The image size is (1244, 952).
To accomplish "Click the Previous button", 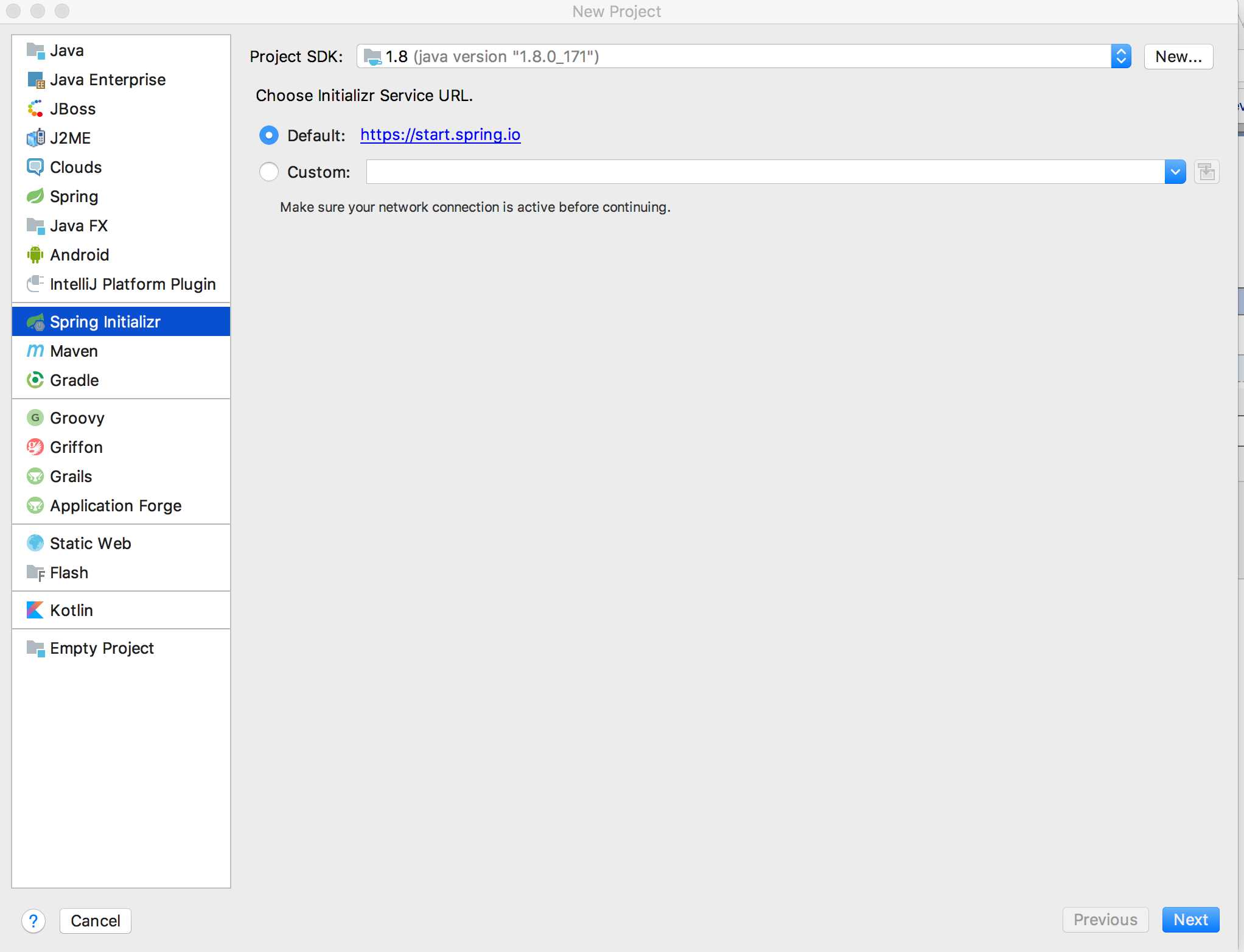I will click(1105, 920).
